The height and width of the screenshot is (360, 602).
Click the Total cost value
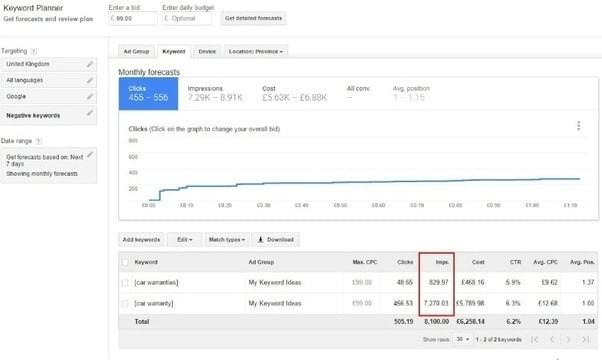point(470,322)
